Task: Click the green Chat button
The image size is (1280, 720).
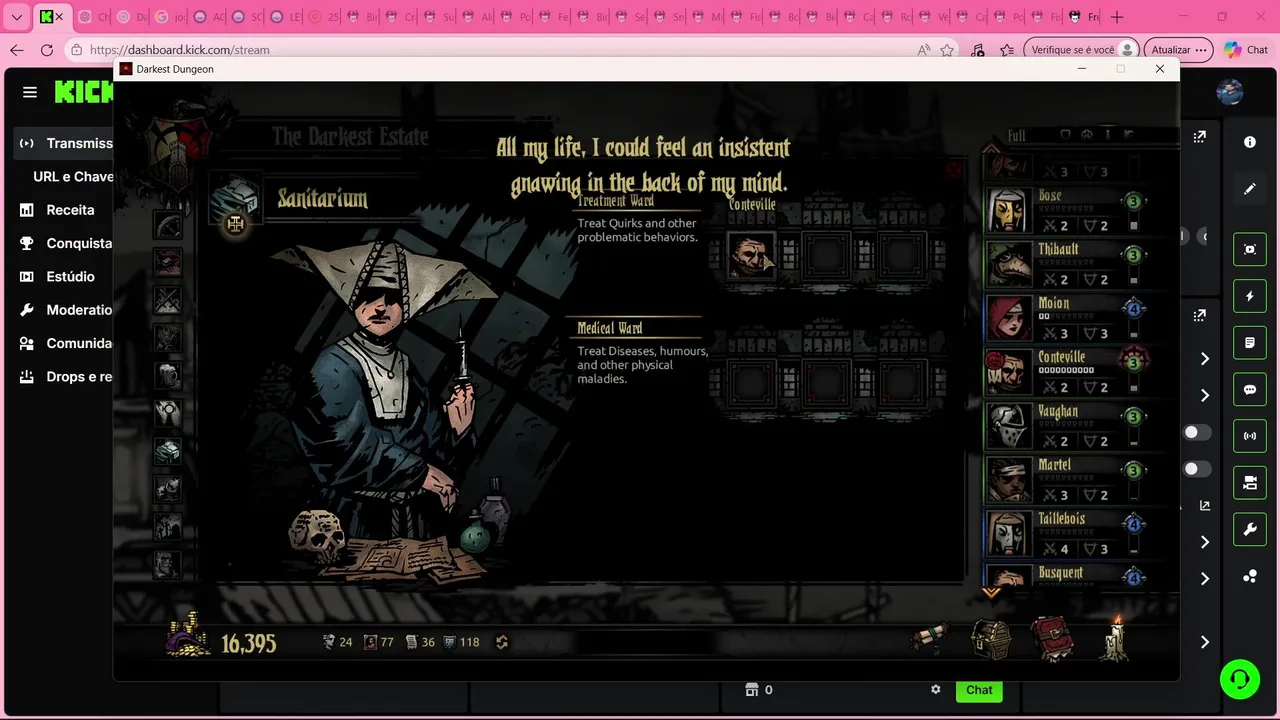Action: [979, 690]
